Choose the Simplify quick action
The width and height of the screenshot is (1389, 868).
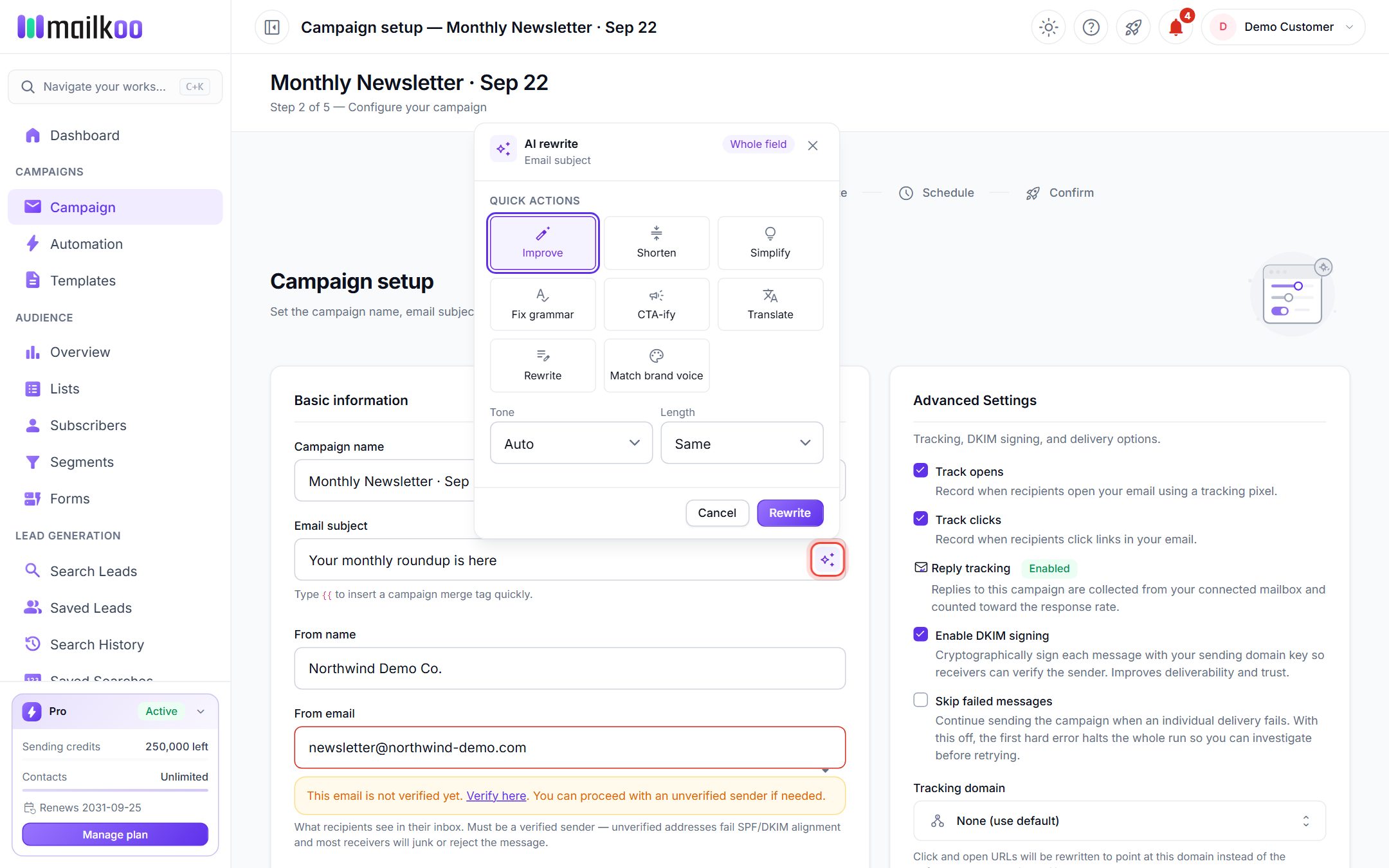click(x=770, y=243)
